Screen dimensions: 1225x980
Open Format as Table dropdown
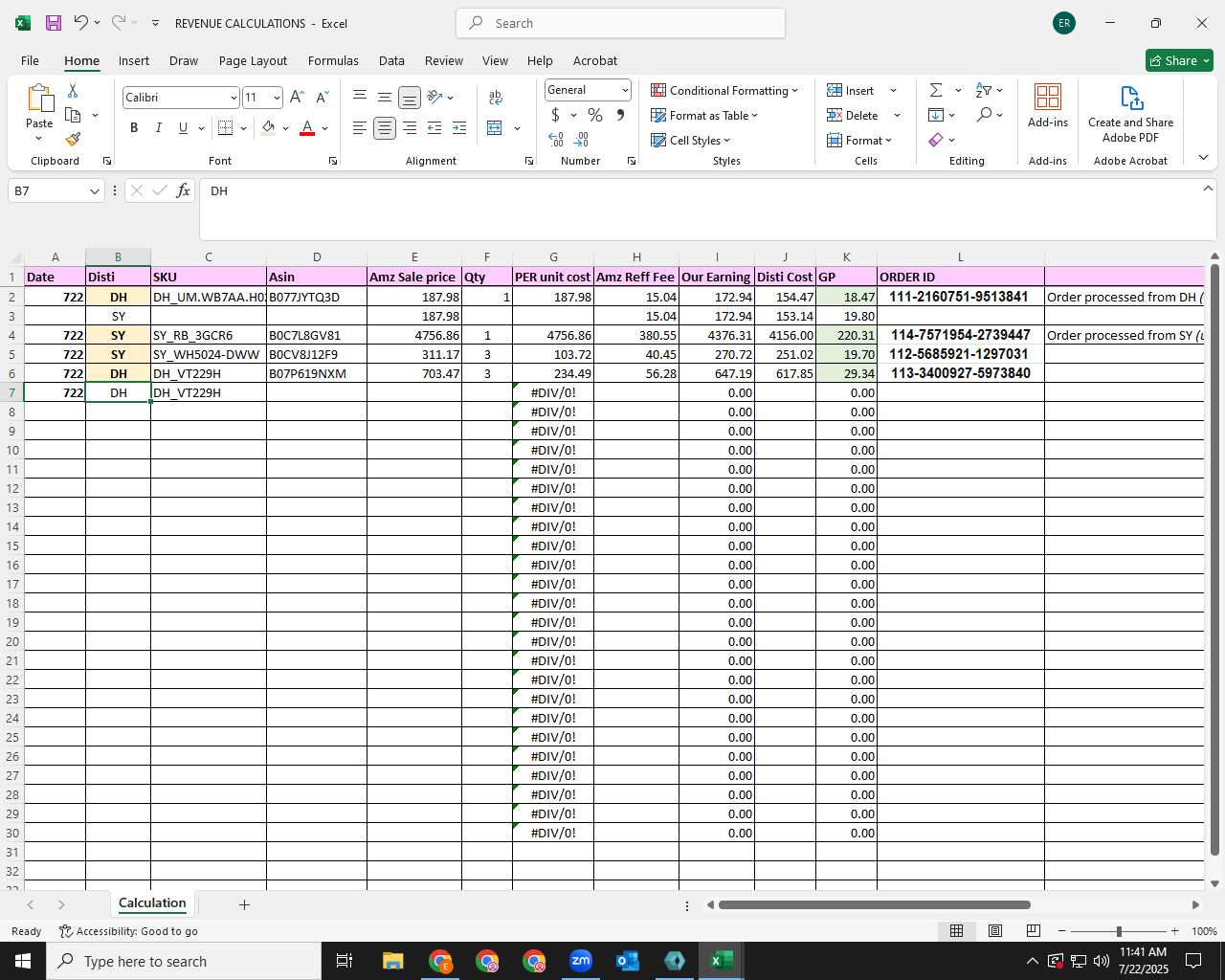704,115
